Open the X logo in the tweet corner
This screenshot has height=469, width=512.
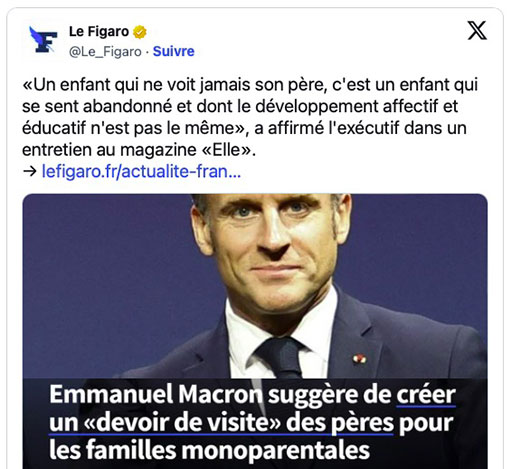pos(477,30)
